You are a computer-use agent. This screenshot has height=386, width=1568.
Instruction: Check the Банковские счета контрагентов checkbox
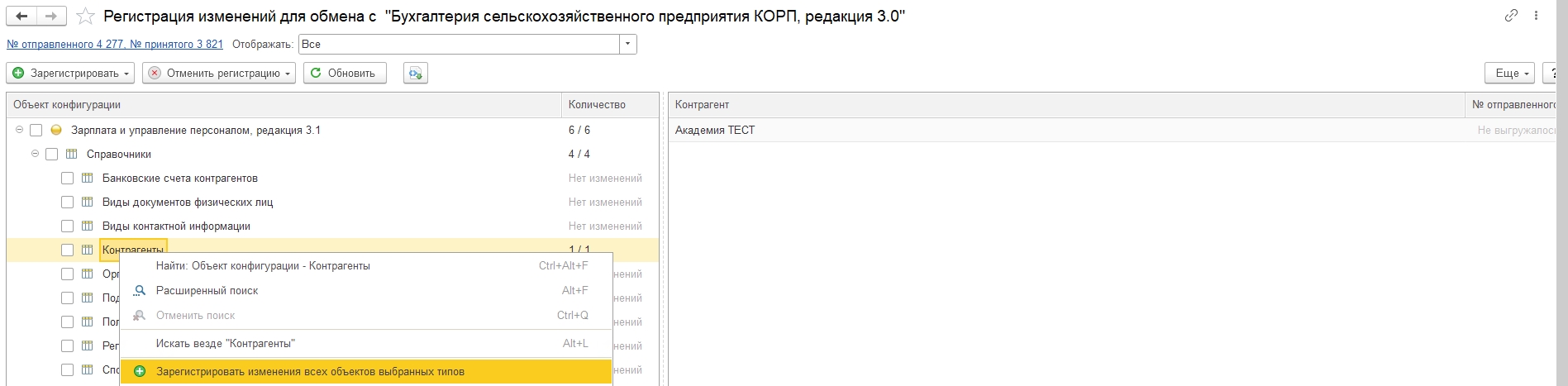coord(67,179)
